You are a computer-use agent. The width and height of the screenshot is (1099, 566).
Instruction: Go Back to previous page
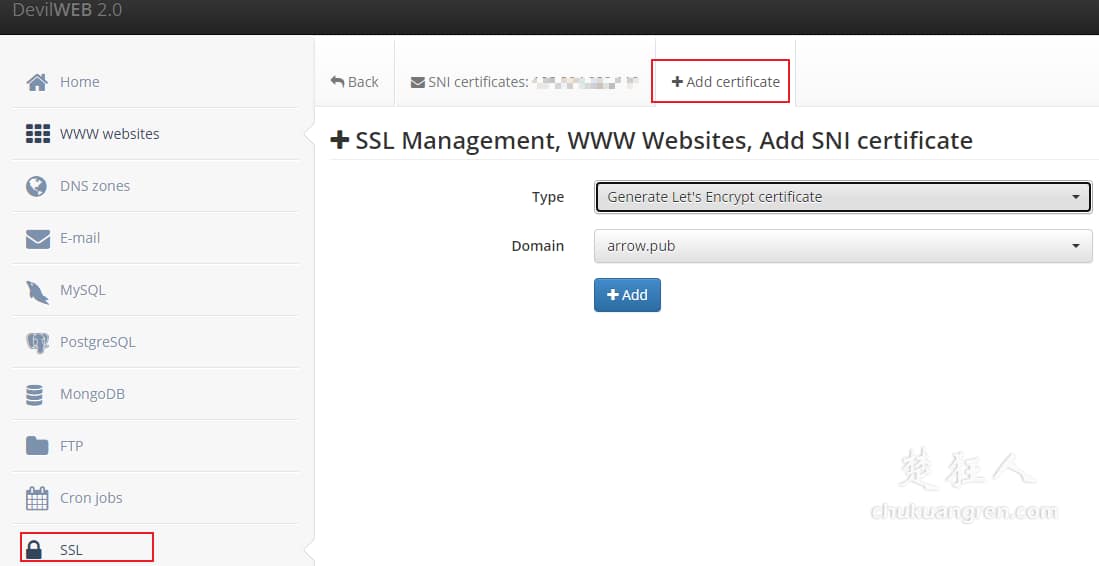355,82
